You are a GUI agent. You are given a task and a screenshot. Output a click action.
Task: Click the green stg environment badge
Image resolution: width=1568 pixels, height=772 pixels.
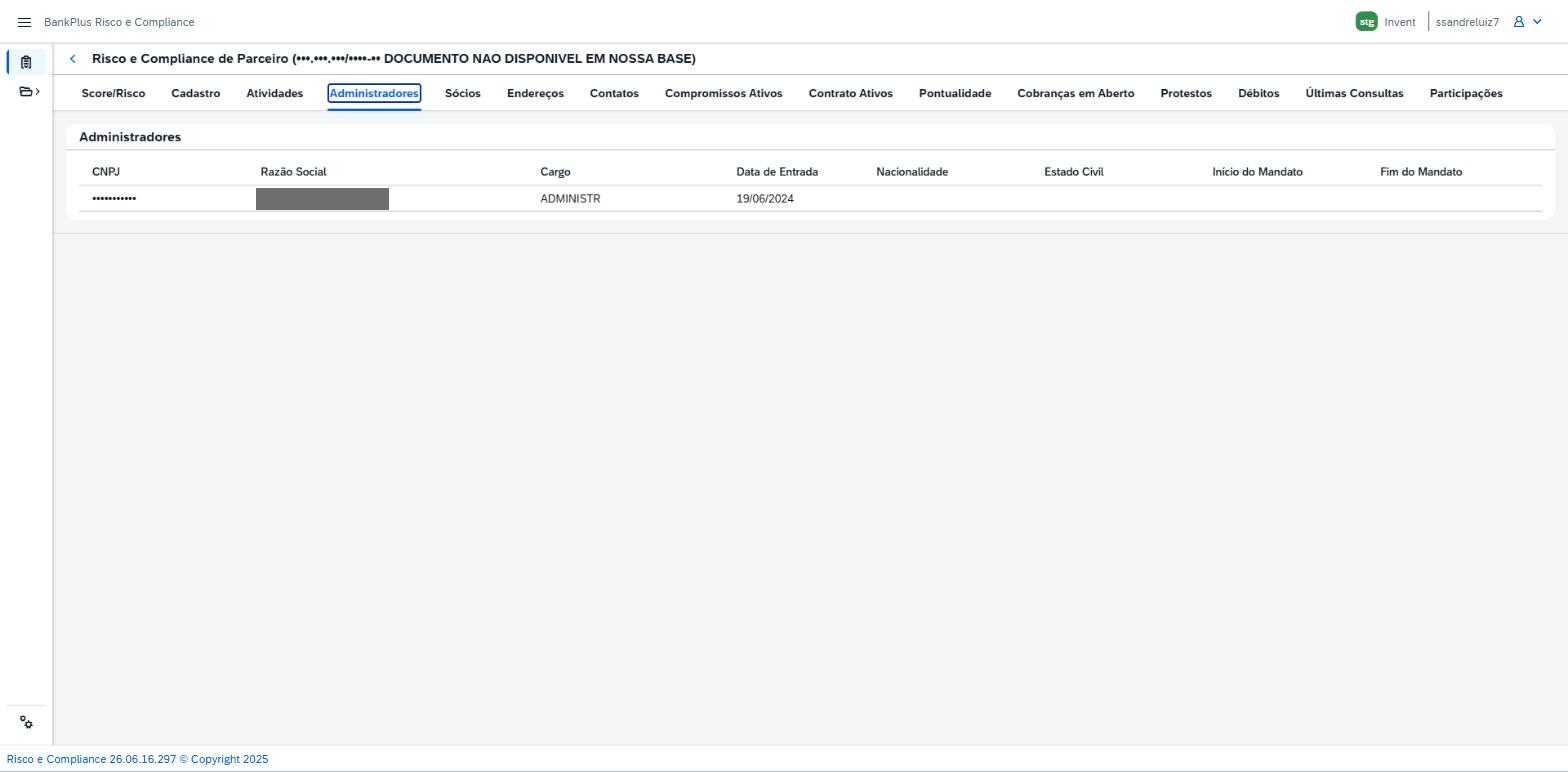point(1366,22)
